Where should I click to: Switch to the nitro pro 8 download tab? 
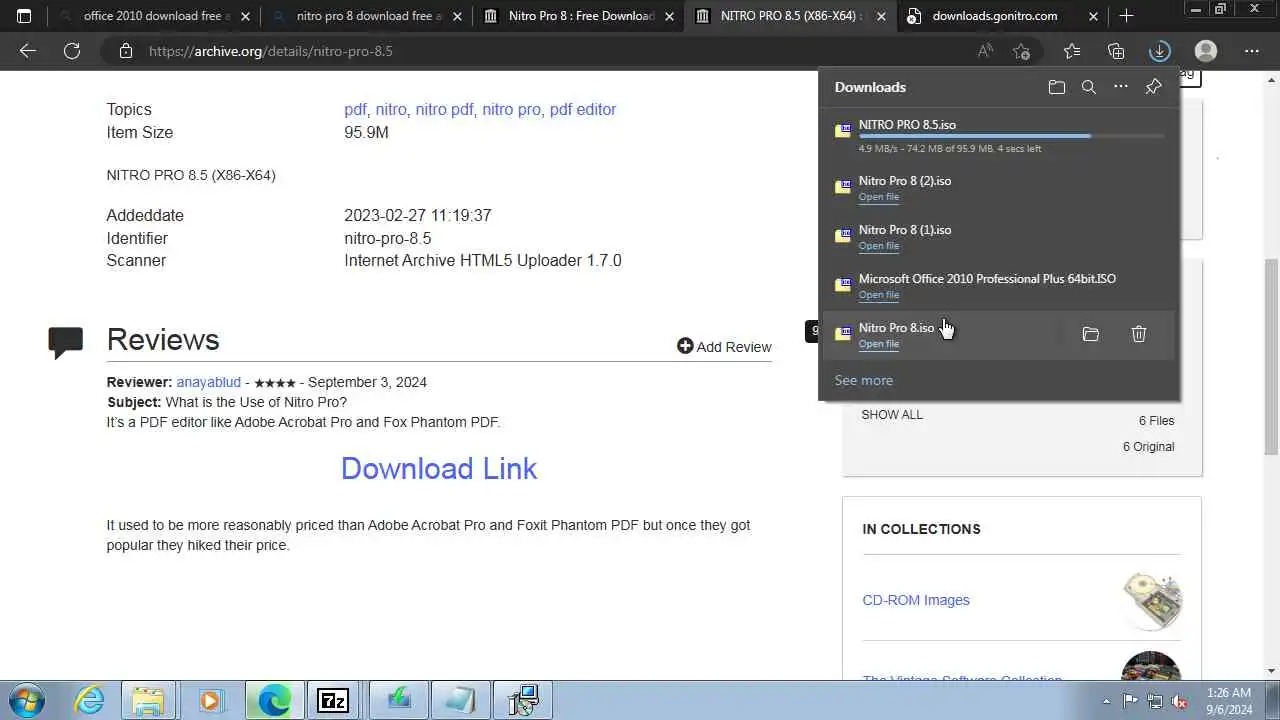[368, 16]
